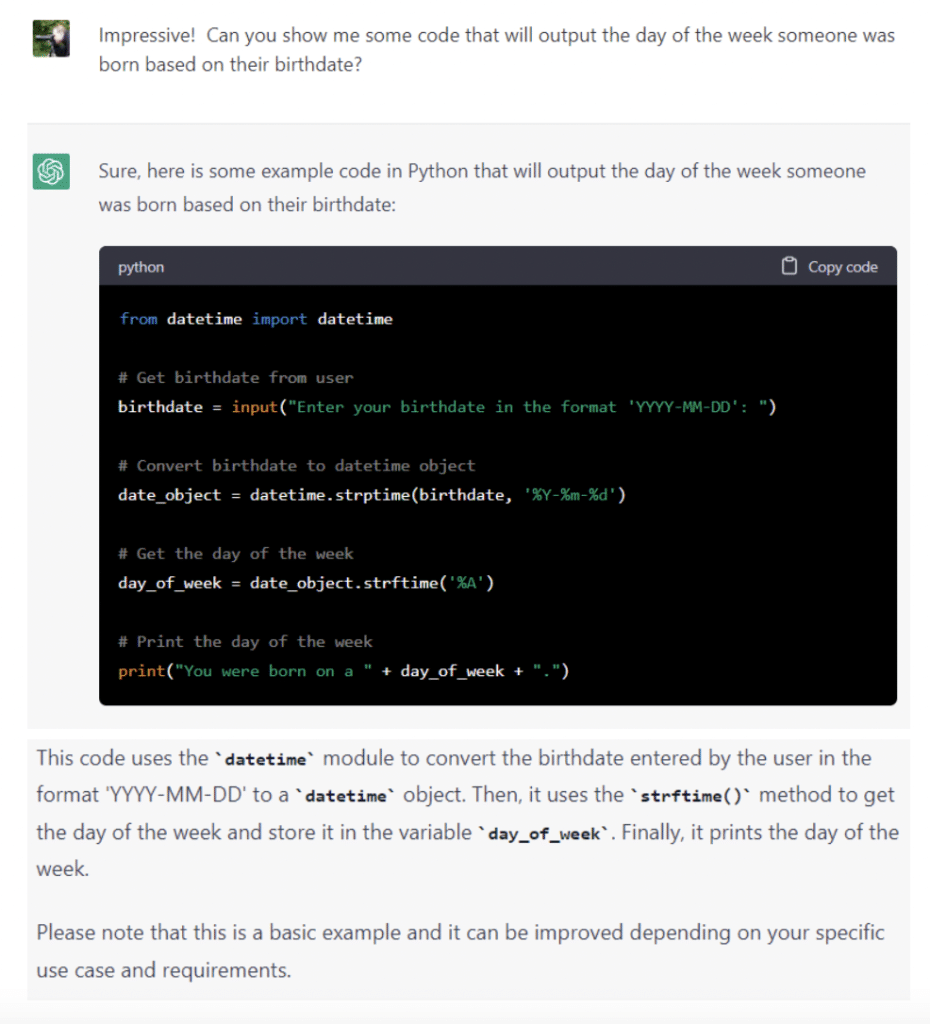Click the 'Sure, here is some example code' reply text

[481, 186]
